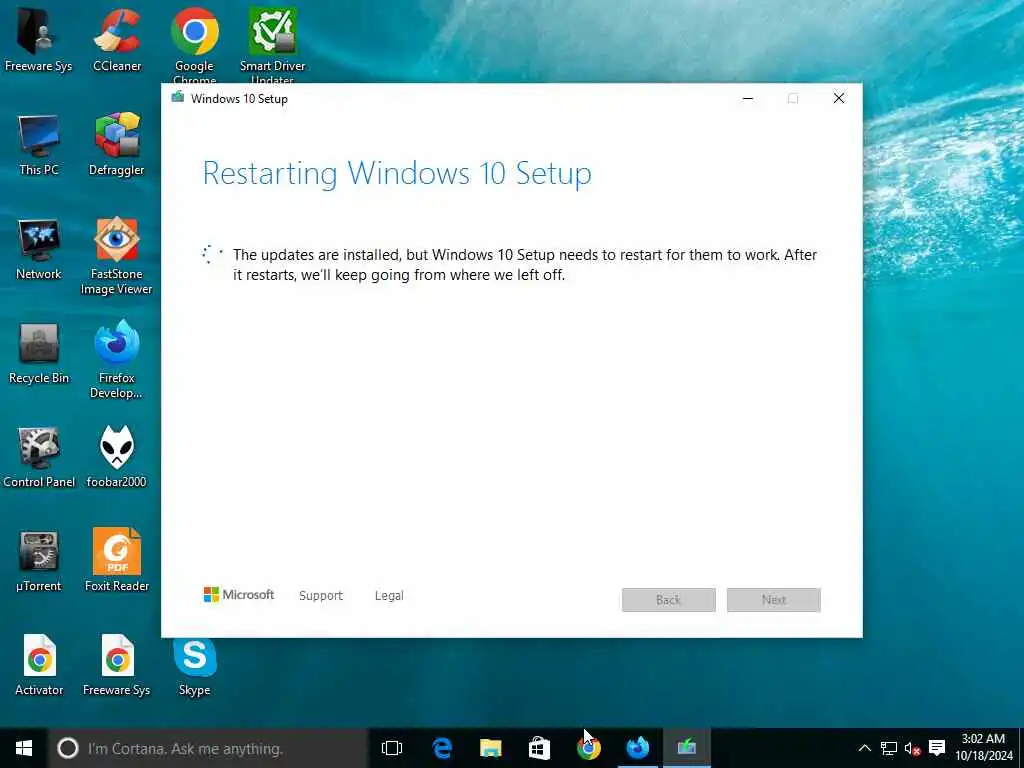This screenshot has width=1024, height=768.
Task: Open File Explorer from the taskbar
Action: coord(490,748)
